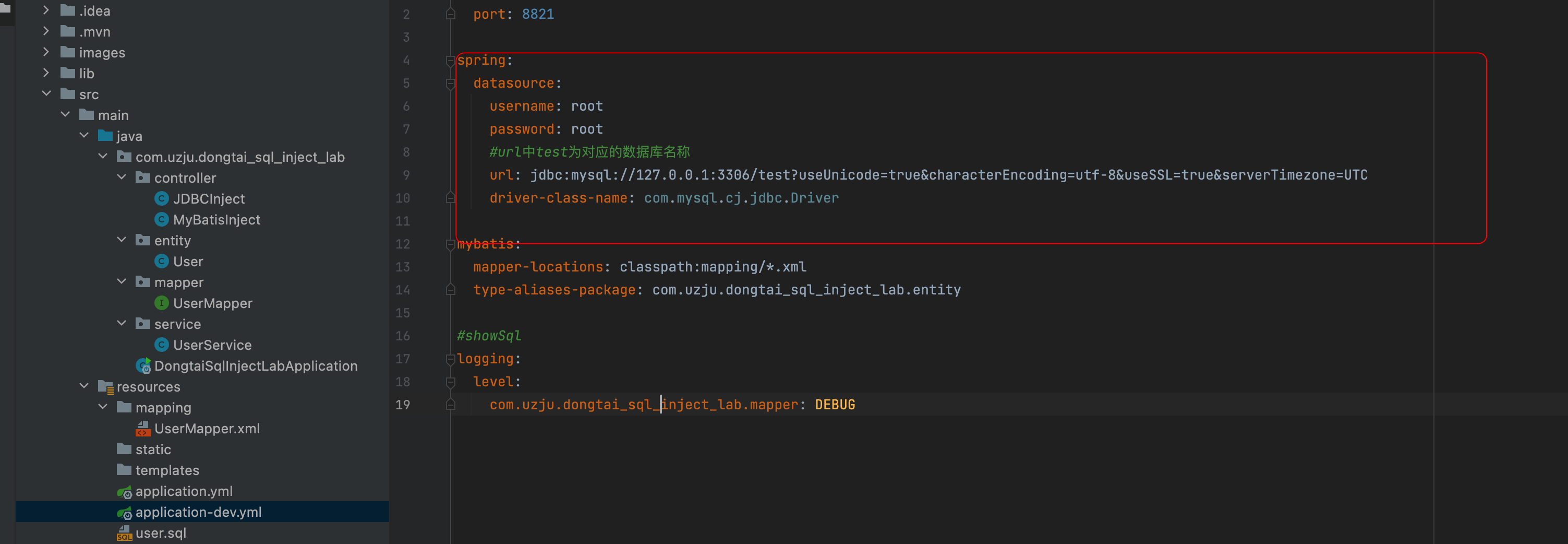1568x544 pixels.
Task: Collapse the entity package chevron
Action: tap(122, 240)
